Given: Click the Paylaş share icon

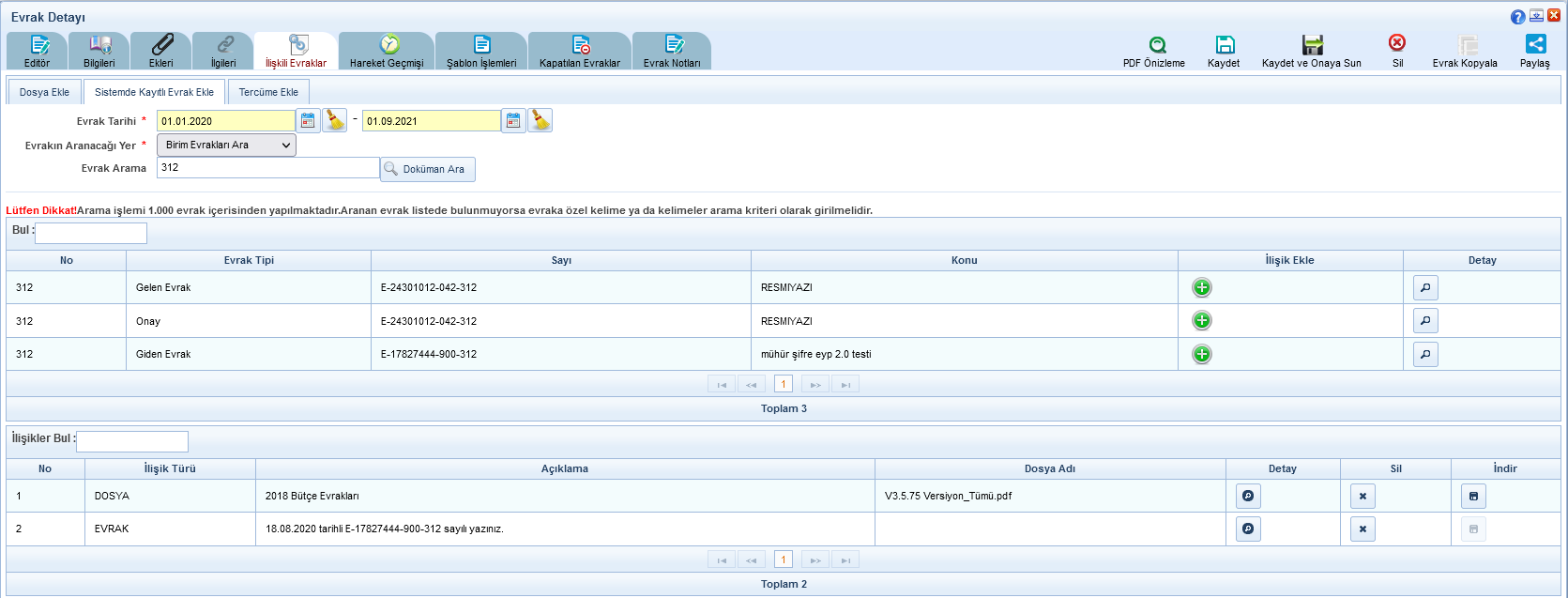Looking at the screenshot, I should pyautogui.click(x=1535, y=44).
